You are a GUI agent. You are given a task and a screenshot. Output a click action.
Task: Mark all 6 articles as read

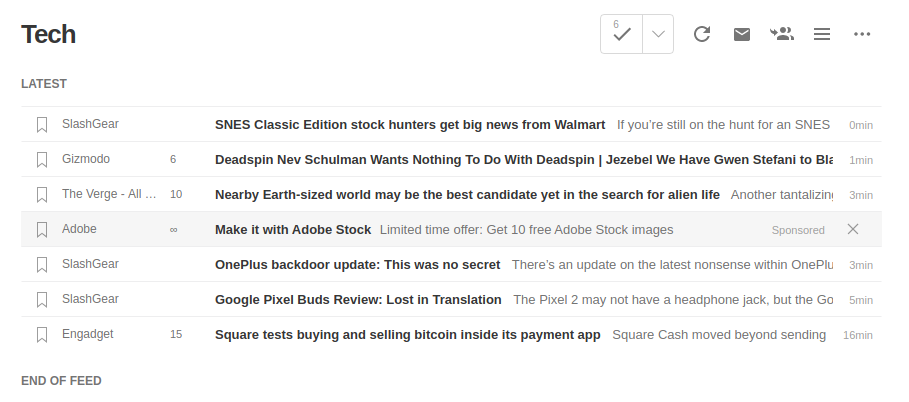[622, 34]
